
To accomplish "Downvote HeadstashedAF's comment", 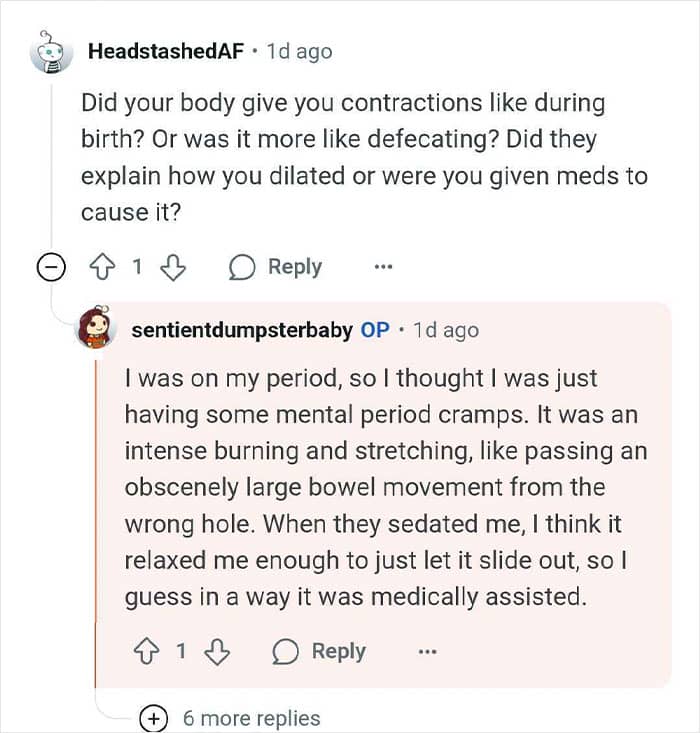I will [x=173, y=268].
